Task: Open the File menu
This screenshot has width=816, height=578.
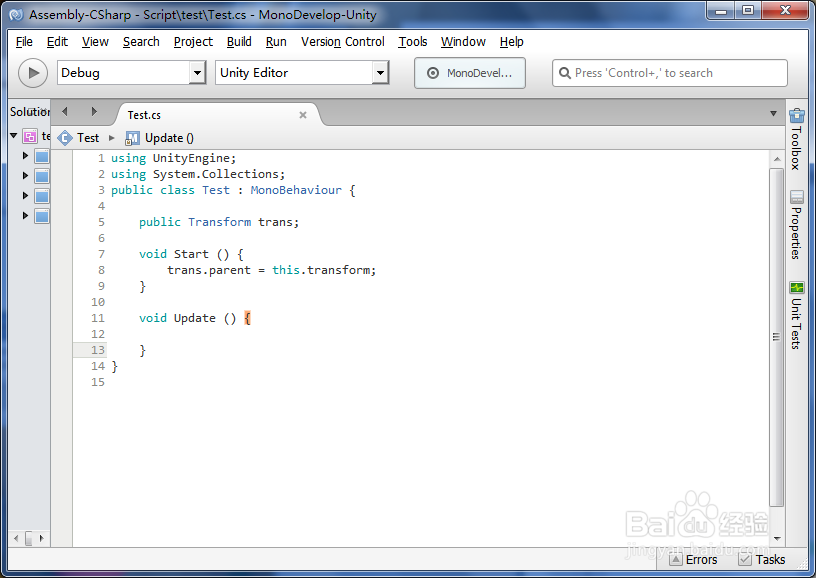Action: click(24, 42)
